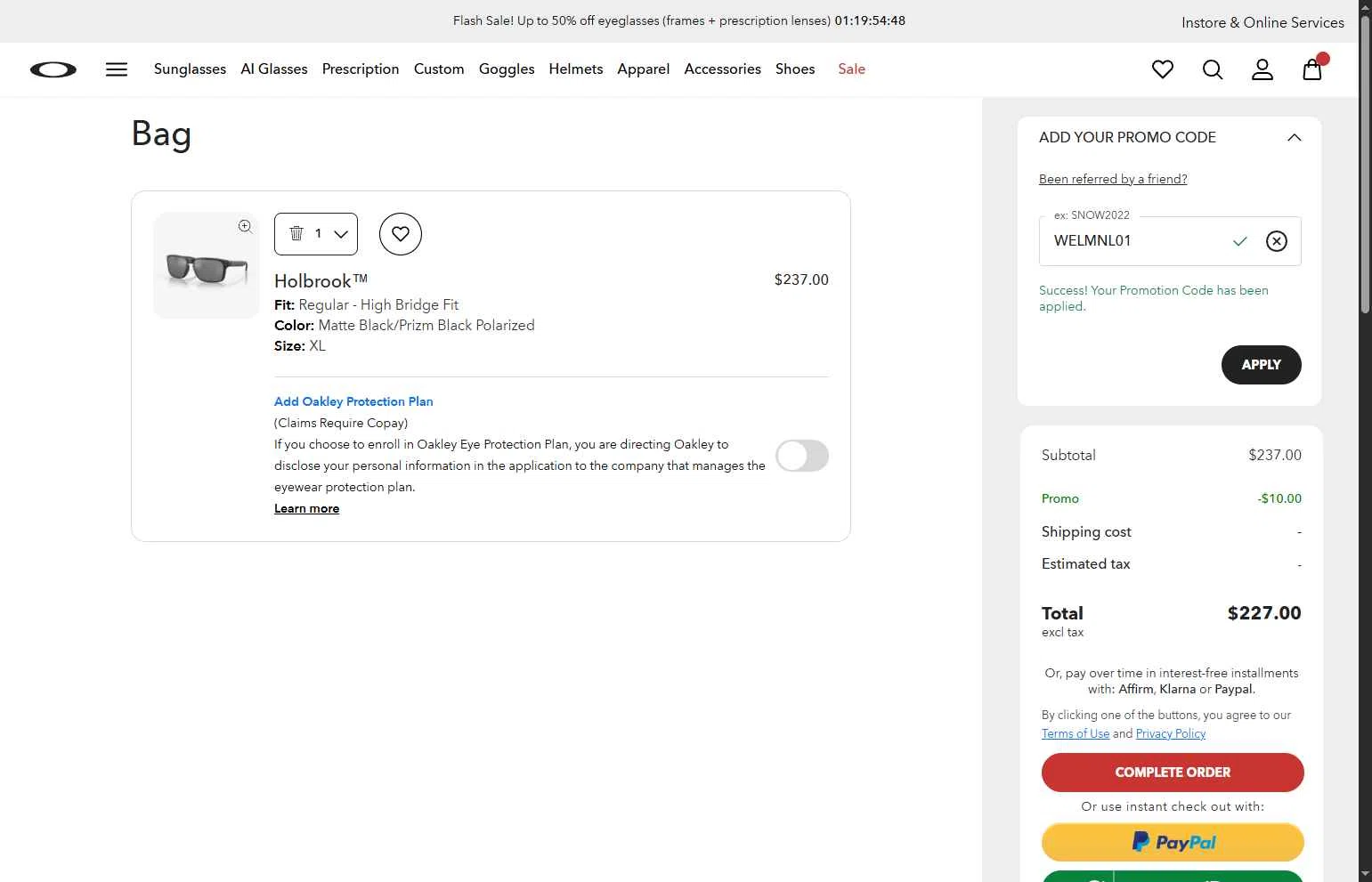Open the Helmets menu
This screenshot has height=882, width=1372.
(576, 69)
